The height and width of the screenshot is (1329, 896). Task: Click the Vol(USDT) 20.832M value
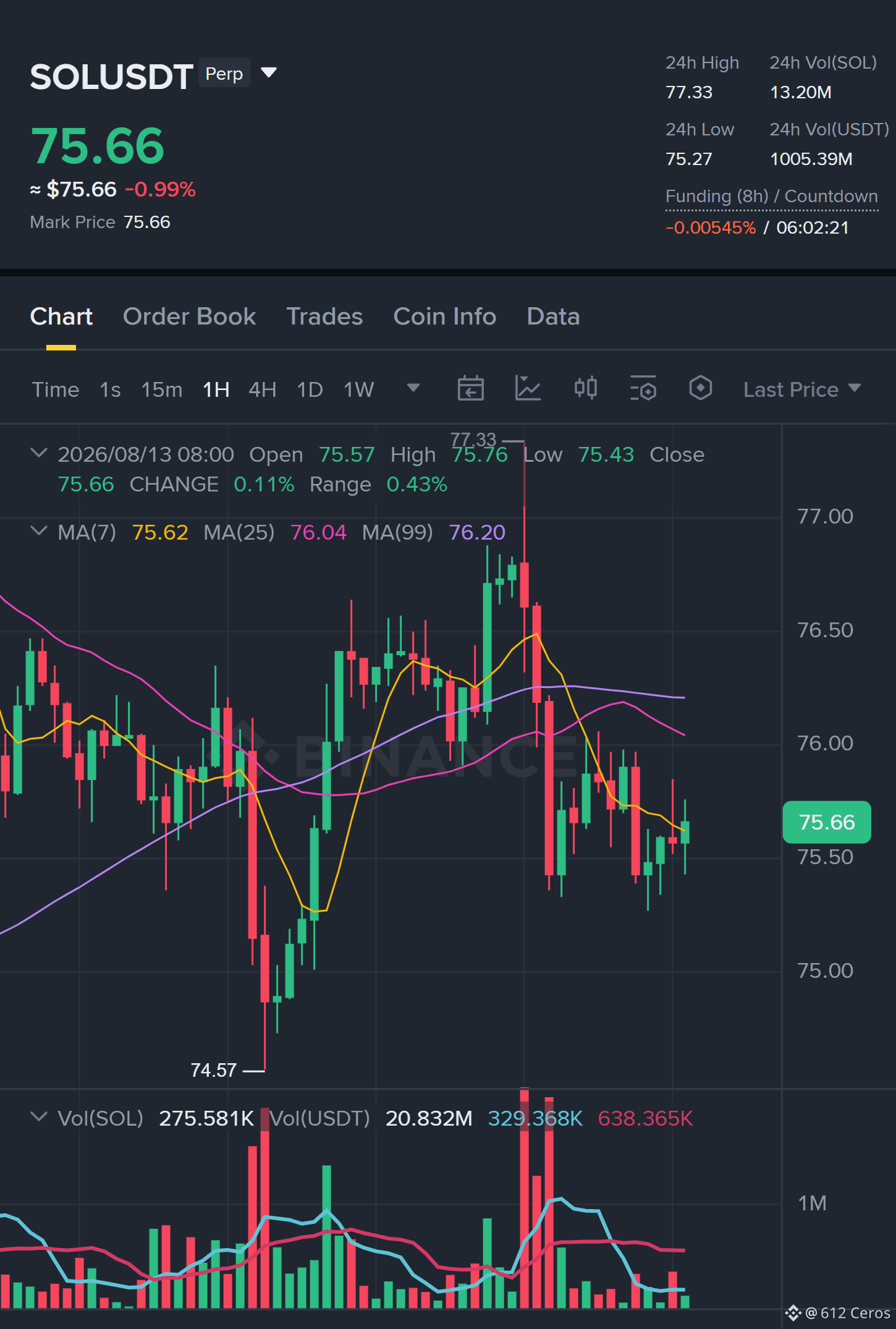point(429,1118)
